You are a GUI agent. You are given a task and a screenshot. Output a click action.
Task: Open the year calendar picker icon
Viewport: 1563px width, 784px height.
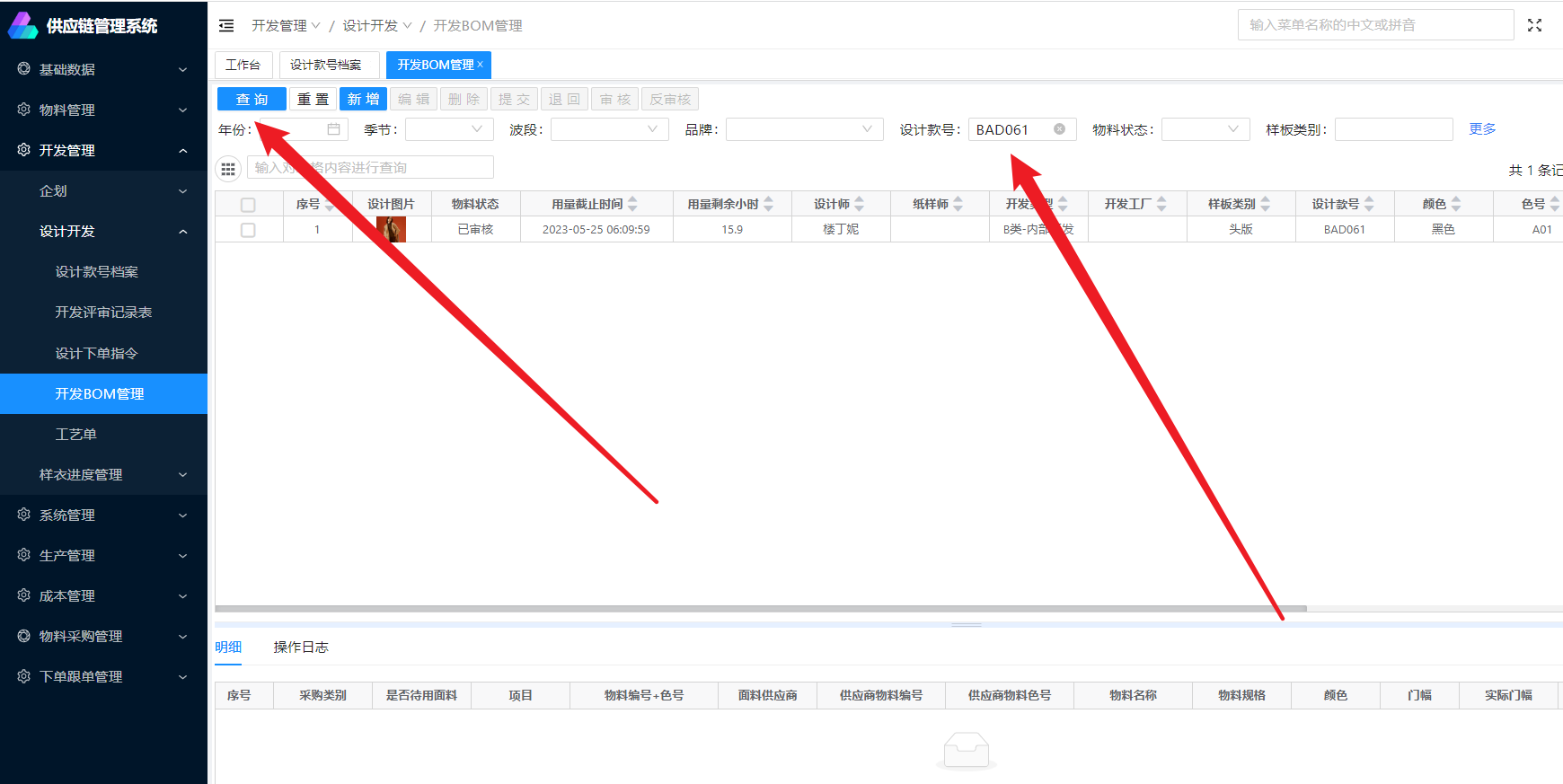(x=333, y=129)
